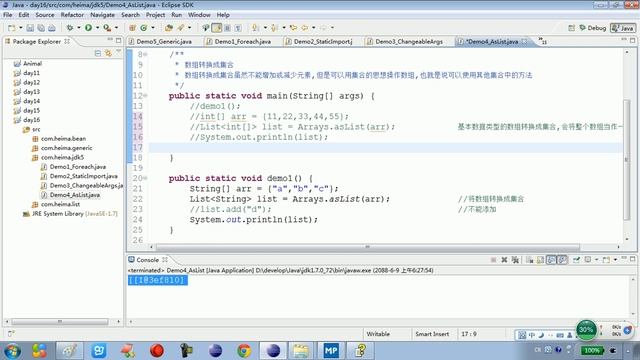Select the Java perspective button
The width and height of the screenshot is (640, 360).
pos(623,28)
